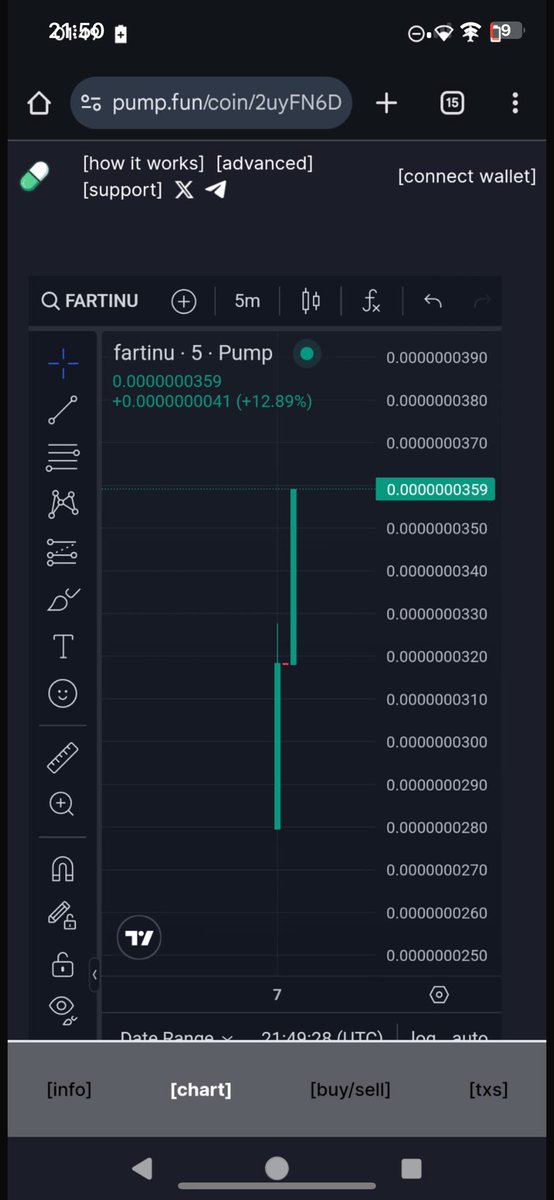Open the tab switcher showing 15
The width and height of the screenshot is (554, 1200).
452,103
